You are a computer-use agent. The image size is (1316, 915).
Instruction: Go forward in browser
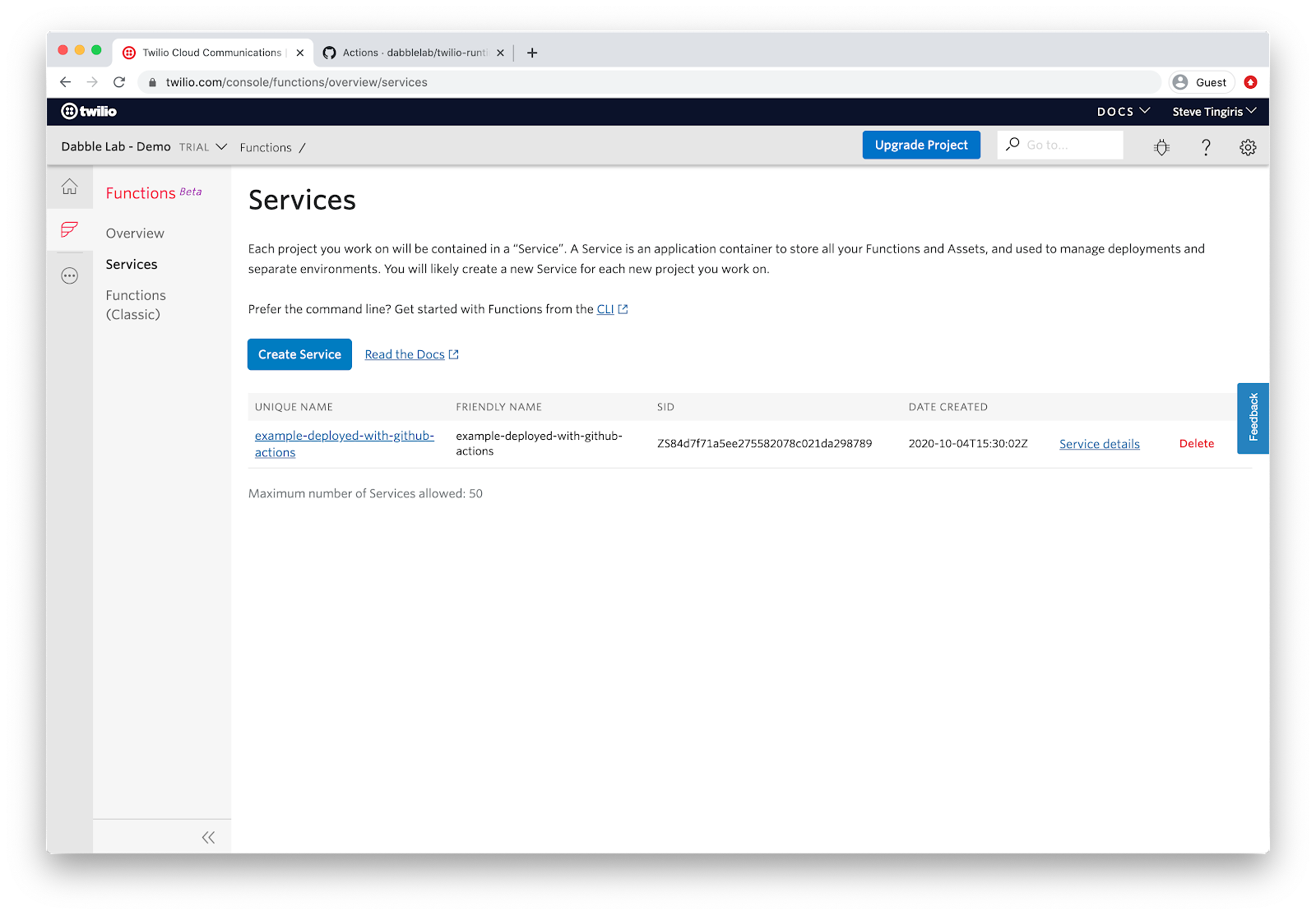point(92,82)
